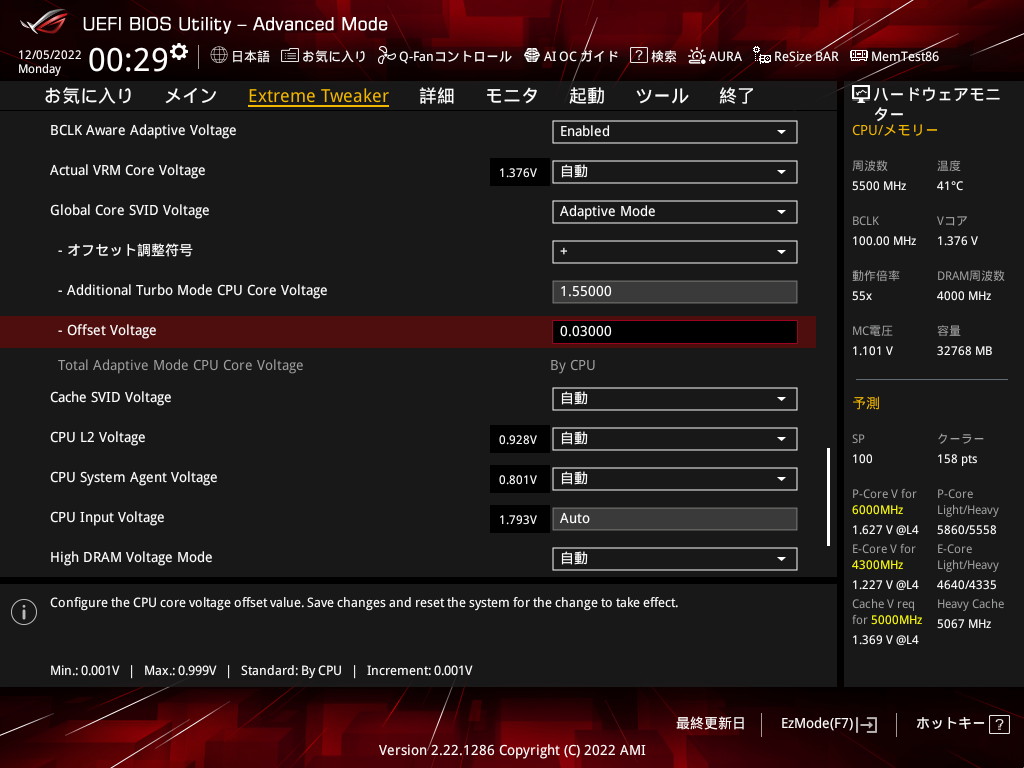Click the settings list scrollbar
This screenshot has width=1024, height=768.
coord(828,496)
